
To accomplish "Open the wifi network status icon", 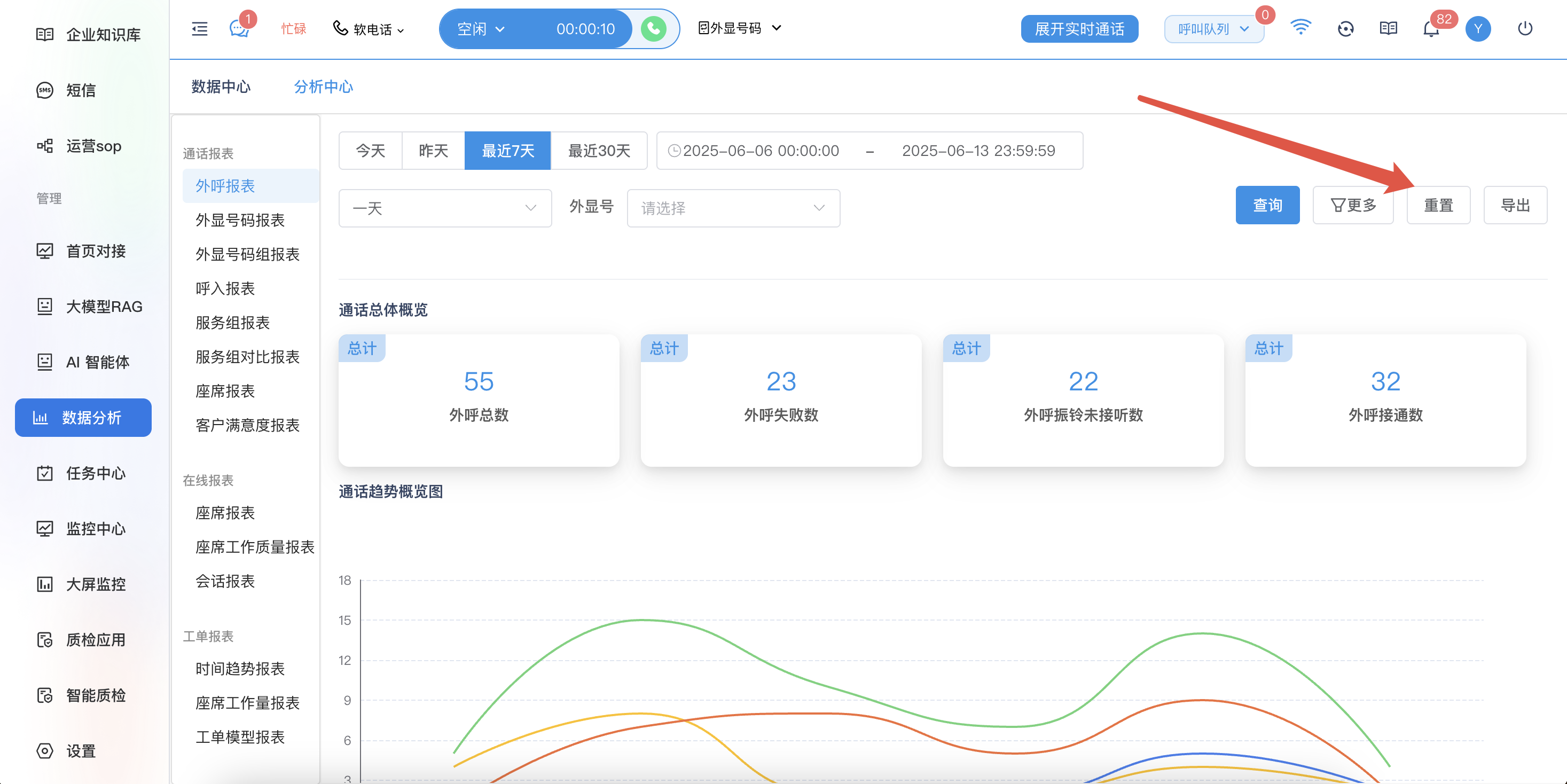I will (1300, 28).
